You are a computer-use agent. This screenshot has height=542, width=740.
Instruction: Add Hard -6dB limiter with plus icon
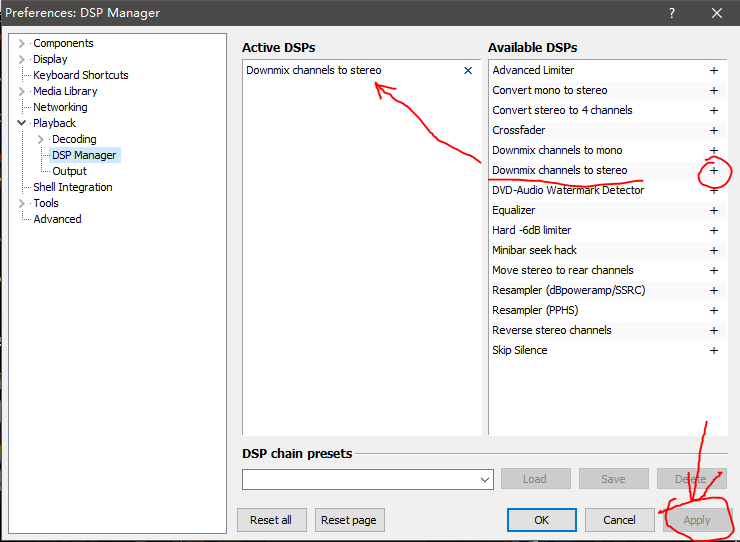[x=714, y=231]
